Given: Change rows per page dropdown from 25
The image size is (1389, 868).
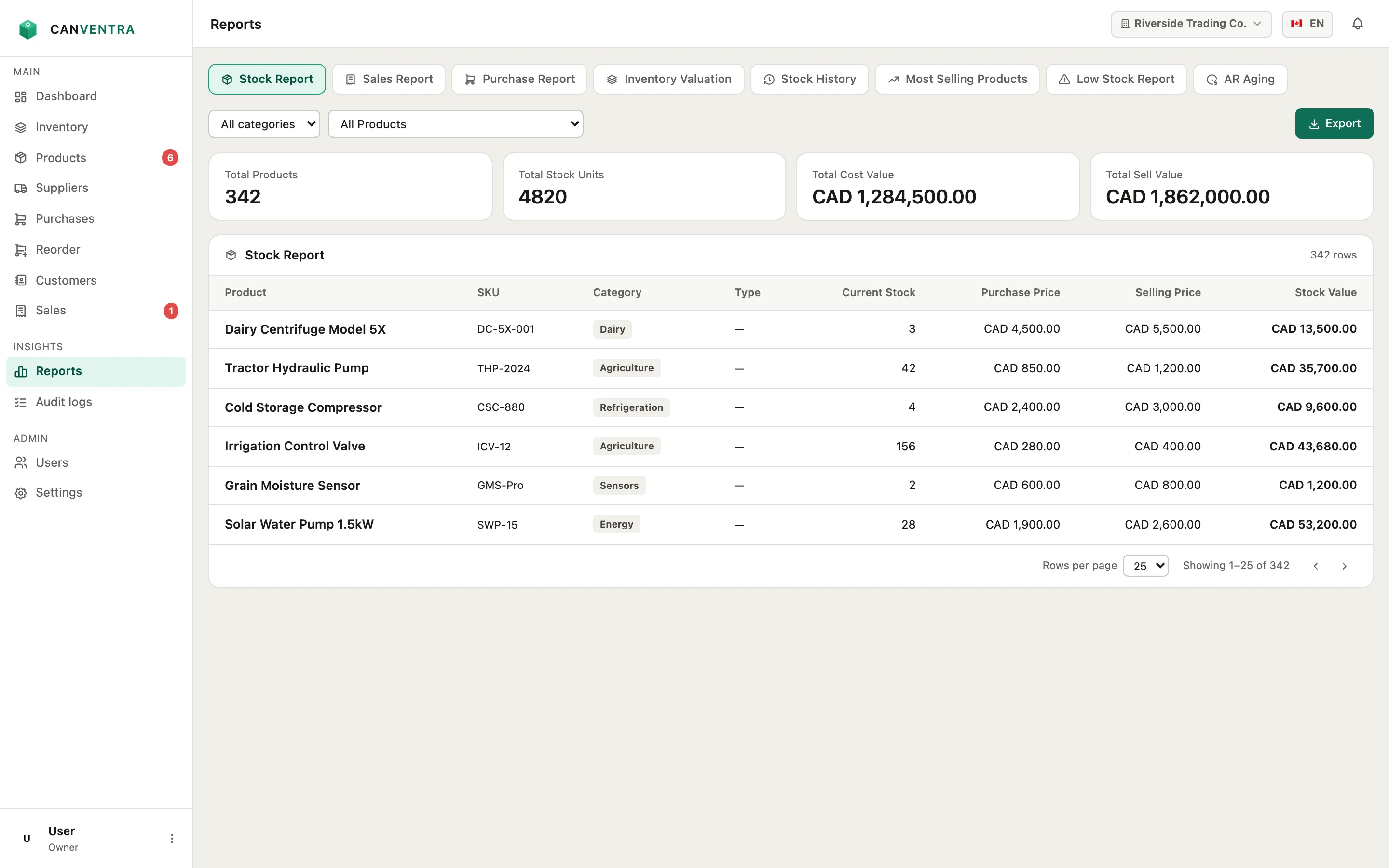Looking at the screenshot, I should [x=1145, y=566].
